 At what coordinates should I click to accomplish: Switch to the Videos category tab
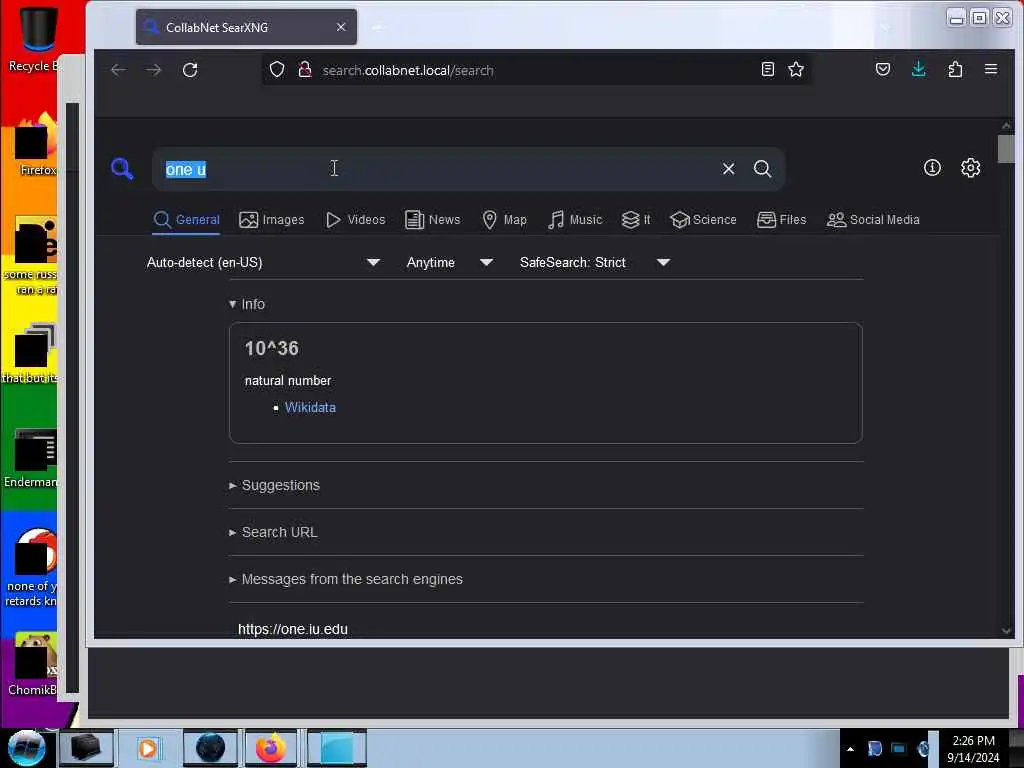[x=356, y=220]
